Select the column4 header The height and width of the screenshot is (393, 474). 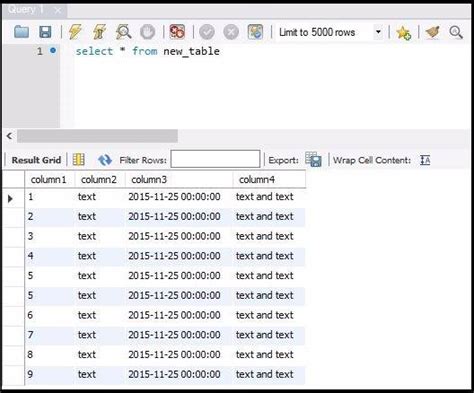tap(269, 179)
